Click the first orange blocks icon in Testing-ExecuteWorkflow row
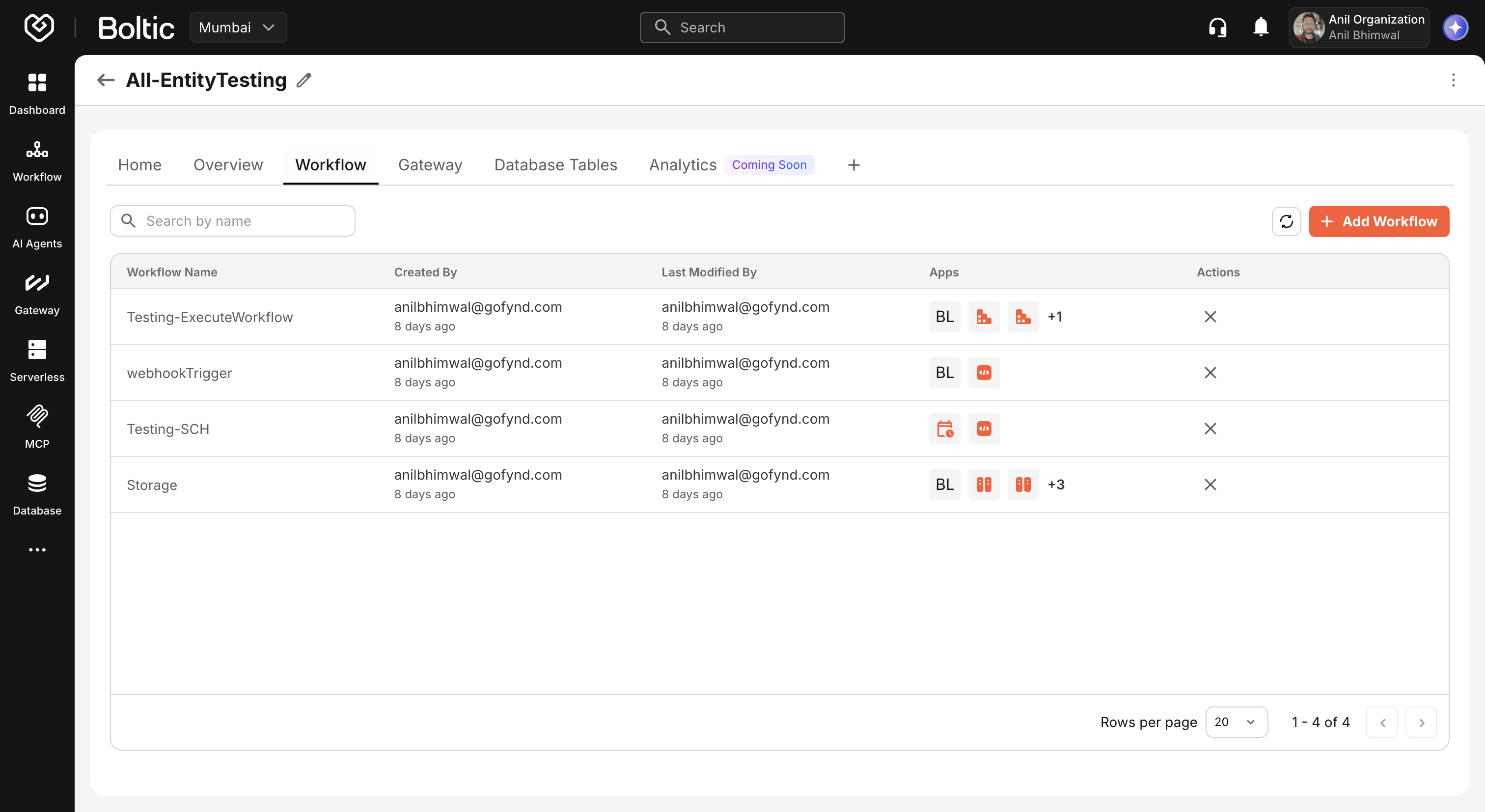 [x=984, y=316]
